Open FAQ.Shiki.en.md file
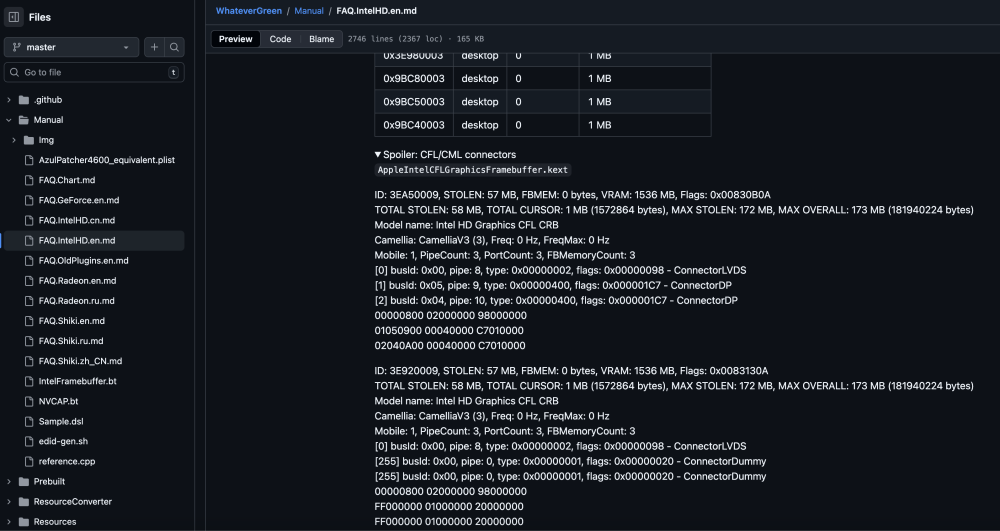Viewport: 1000px width, 531px height. 71,321
